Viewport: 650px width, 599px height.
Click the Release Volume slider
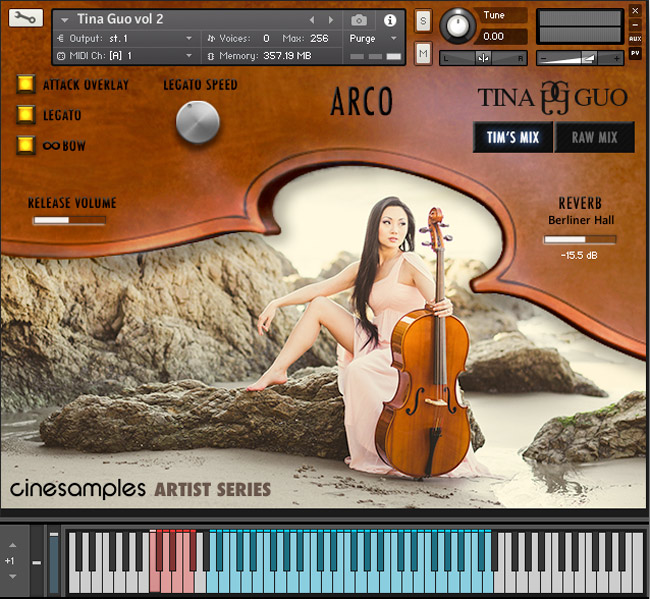(69, 220)
